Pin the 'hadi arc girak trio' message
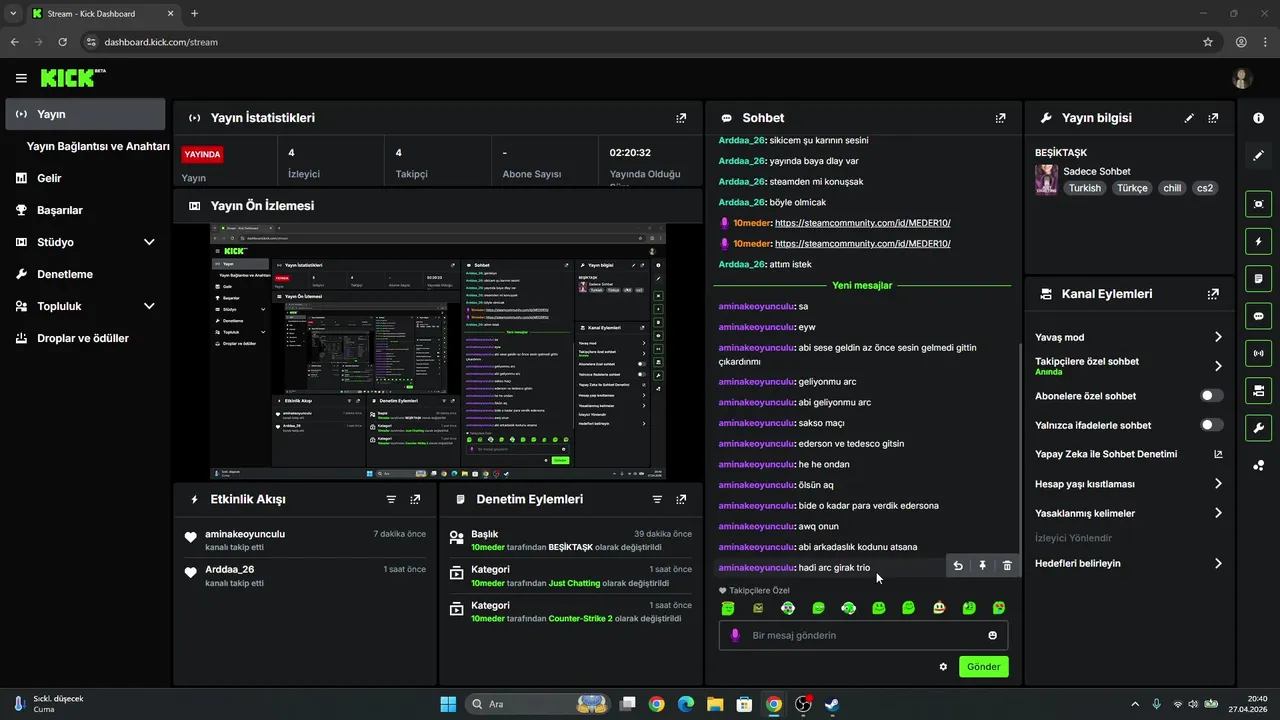This screenshot has width=1280, height=720. pyautogui.click(x=982, y=566)
